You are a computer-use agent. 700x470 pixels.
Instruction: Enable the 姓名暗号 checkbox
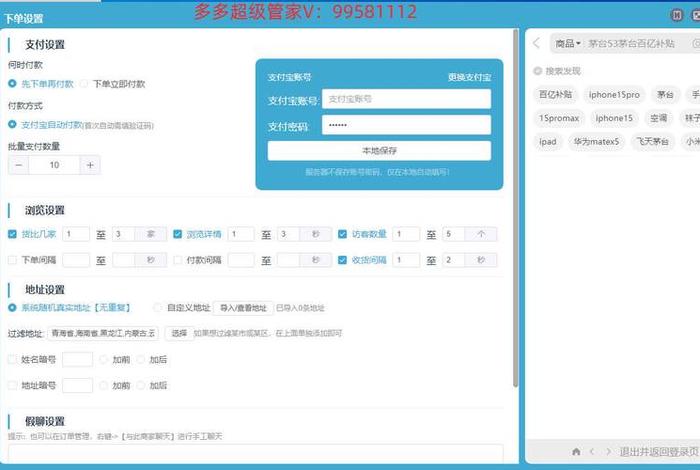coord(12,359)
